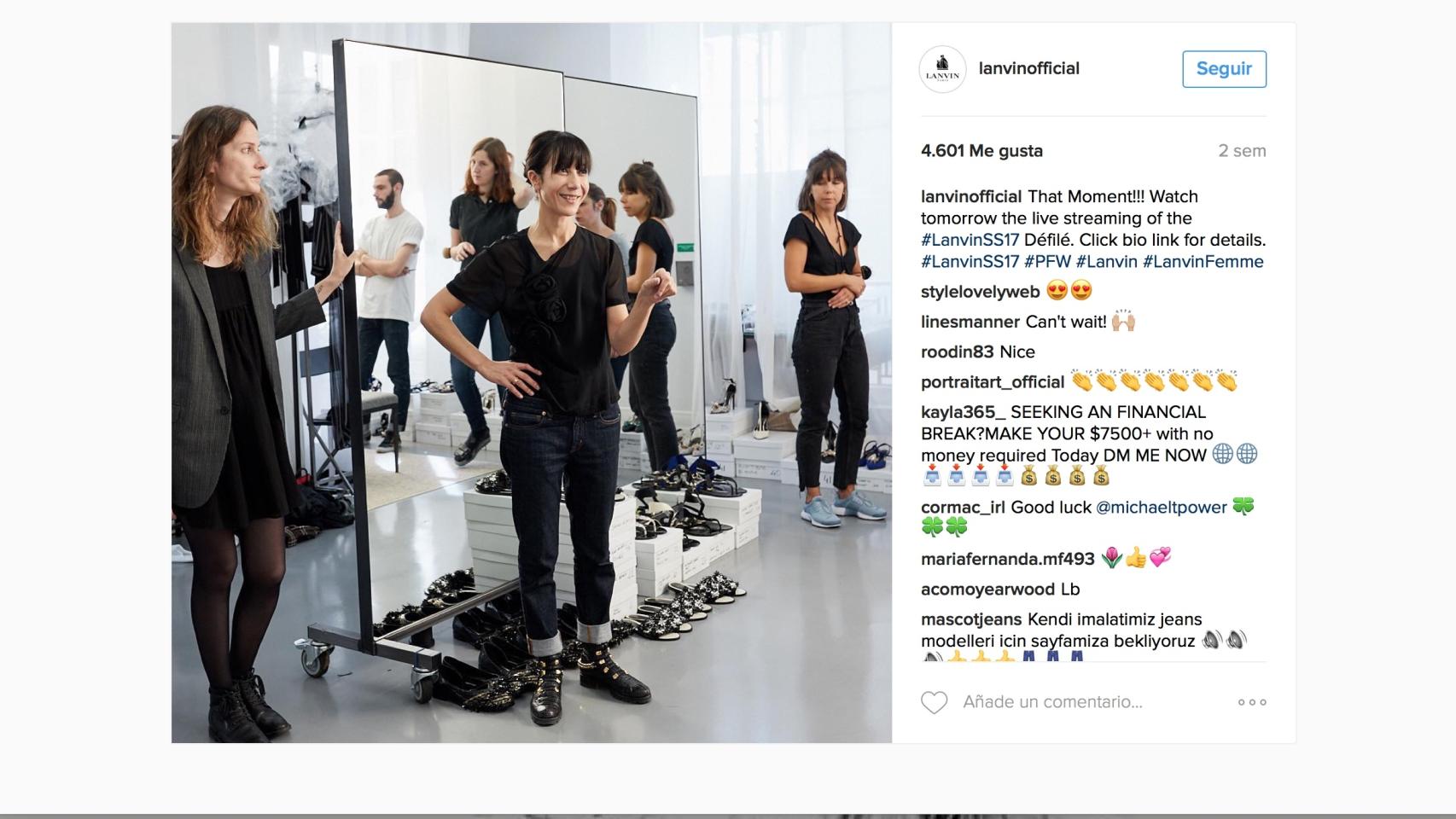Open the #LanvinFemme hashtag link
This screenshot has width=1456, height=819.
coord(1203,262)
